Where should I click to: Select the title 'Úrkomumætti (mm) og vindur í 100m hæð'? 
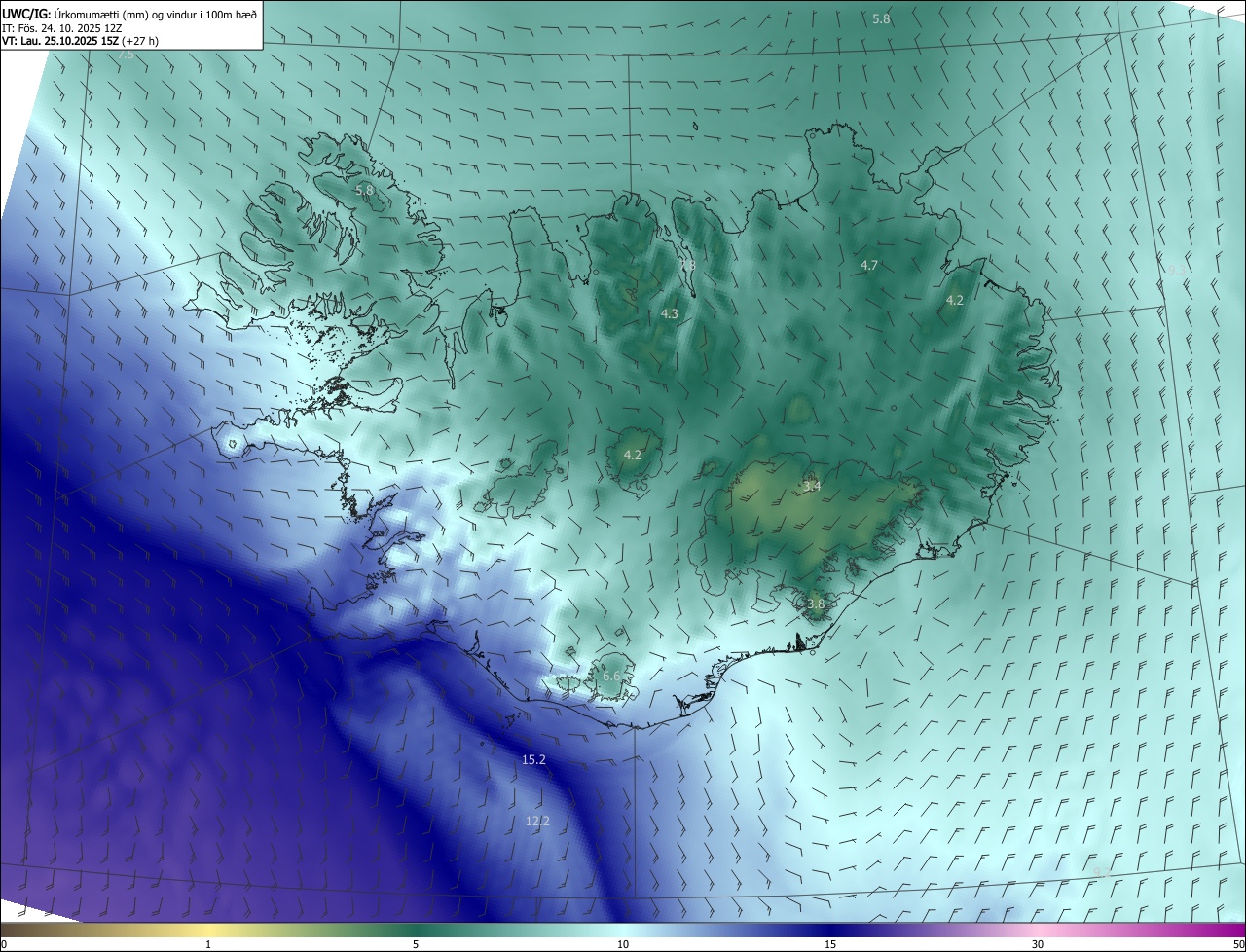pos(157,14)
